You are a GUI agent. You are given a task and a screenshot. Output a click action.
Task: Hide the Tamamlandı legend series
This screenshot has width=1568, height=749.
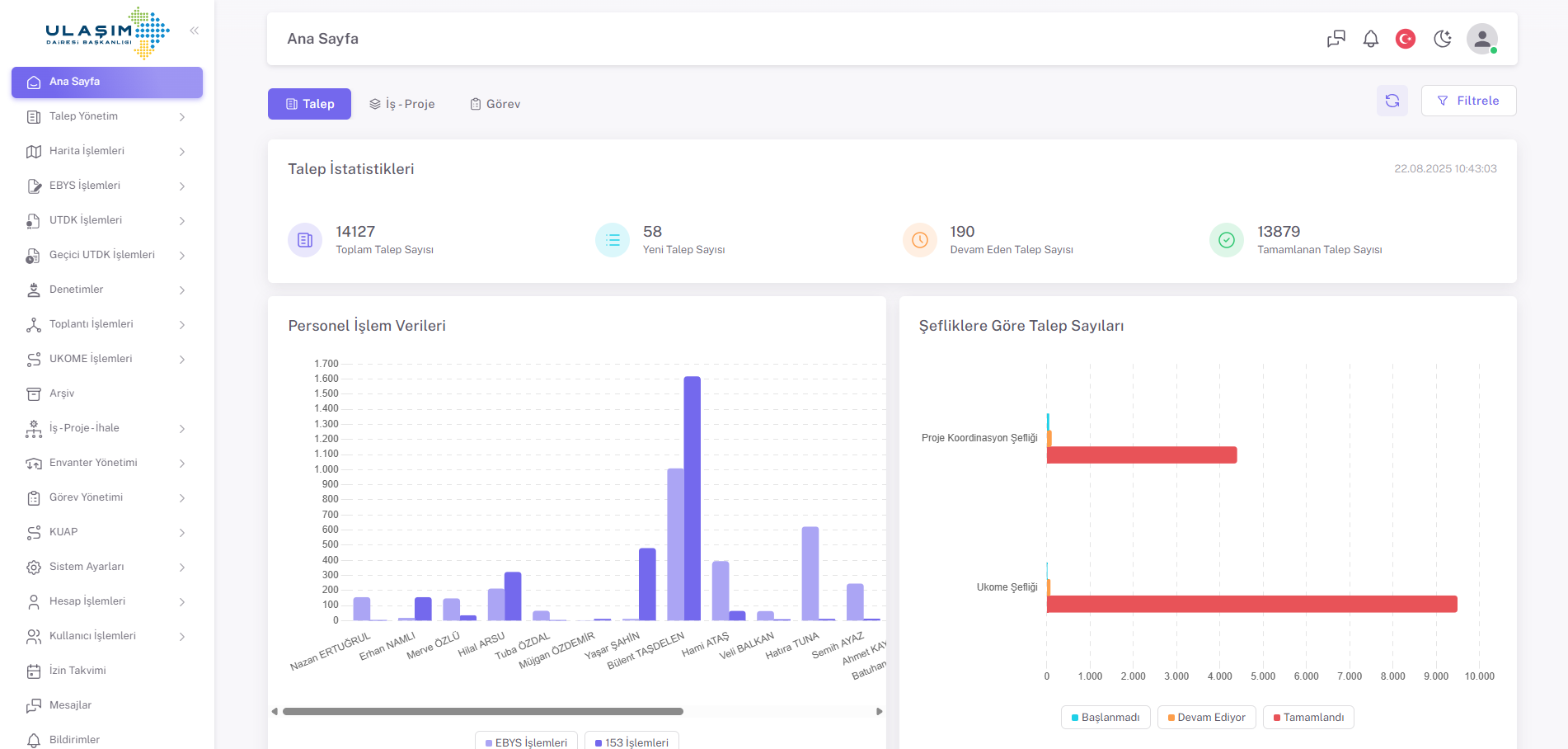(x=1307, y=718)
